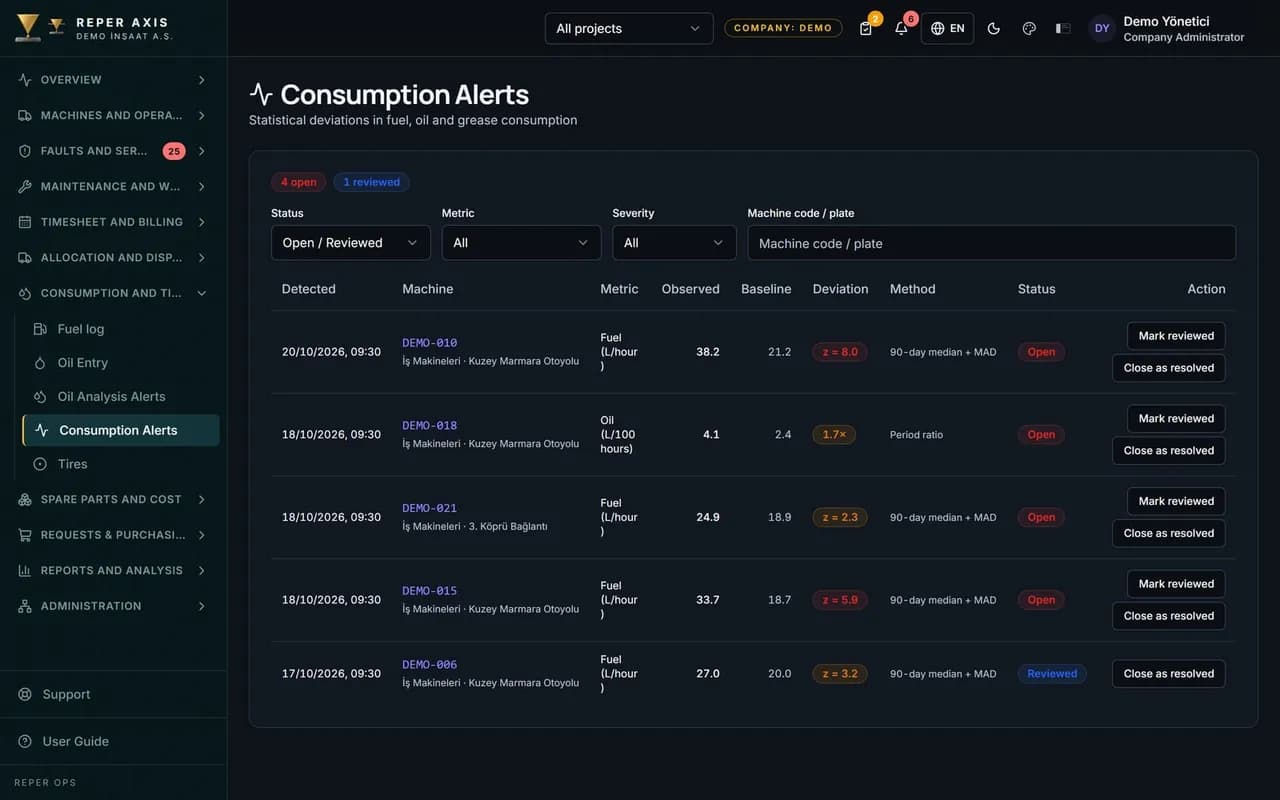Screen dimensions: 1280x800
Task: Click the Fuel log pump icon
Action: (x=40, y=329)
